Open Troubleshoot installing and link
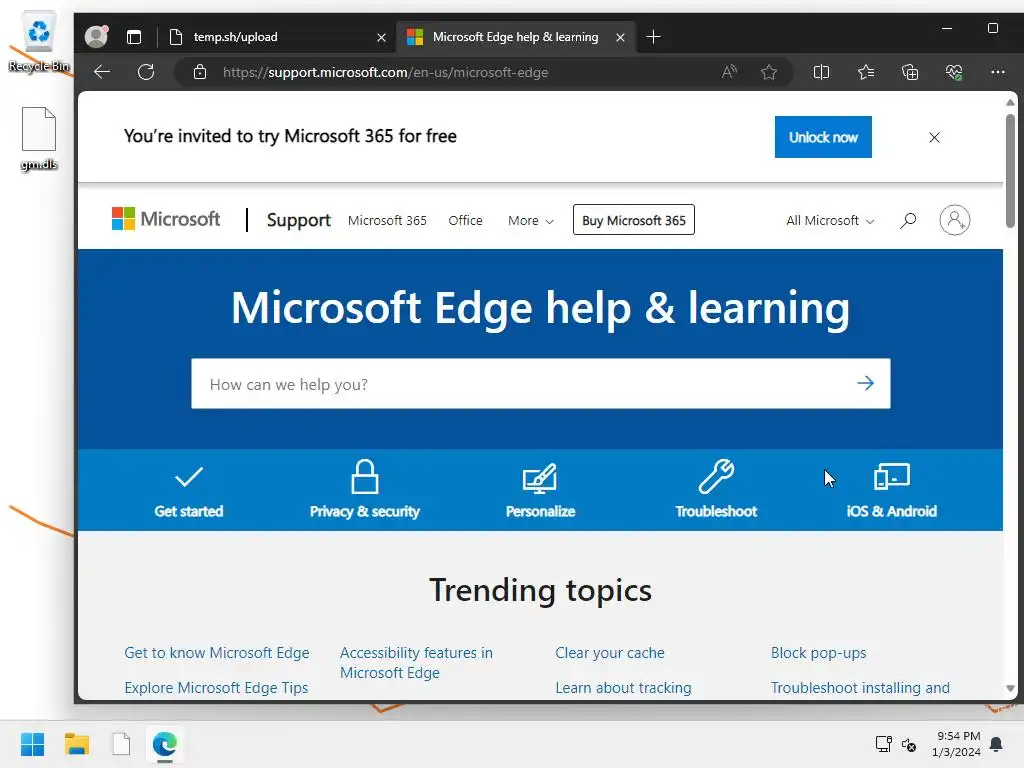 pyautogui.click(x=860, y=688)
